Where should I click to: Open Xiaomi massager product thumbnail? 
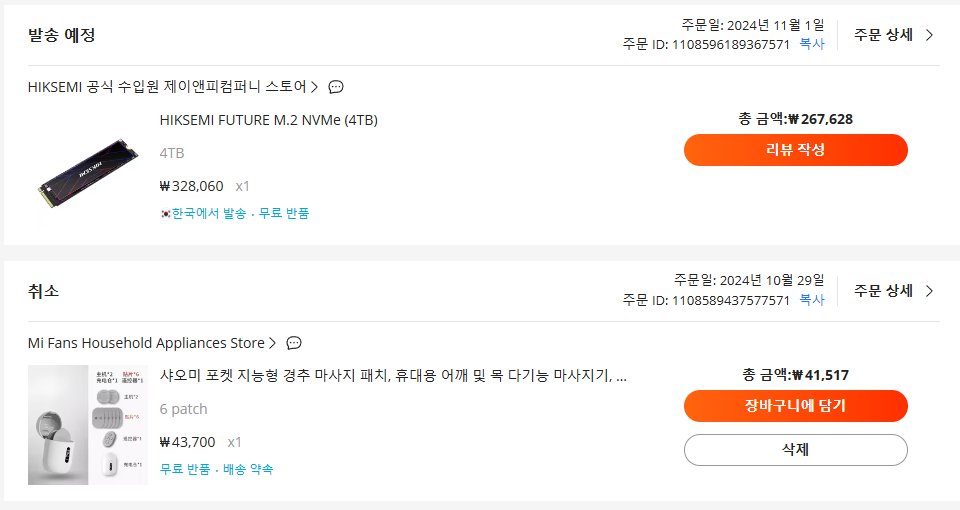(88, 425)
